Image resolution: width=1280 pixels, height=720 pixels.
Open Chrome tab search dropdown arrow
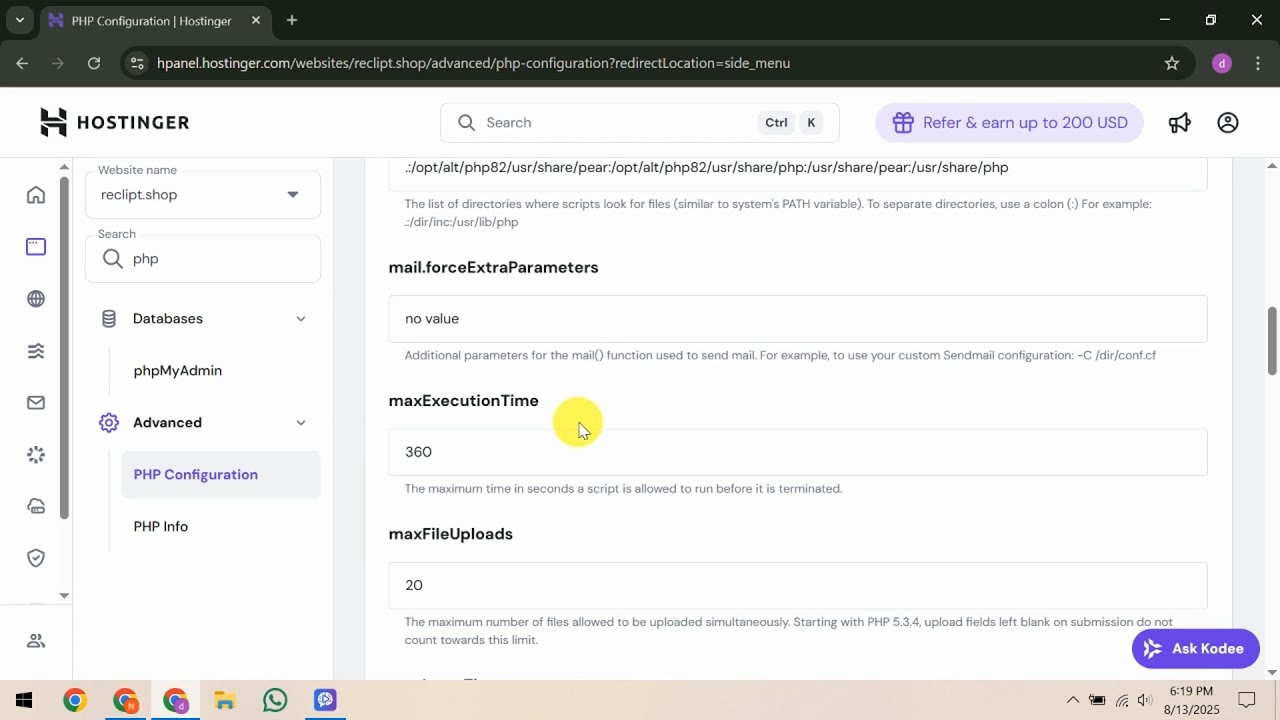tap(19, 20)
